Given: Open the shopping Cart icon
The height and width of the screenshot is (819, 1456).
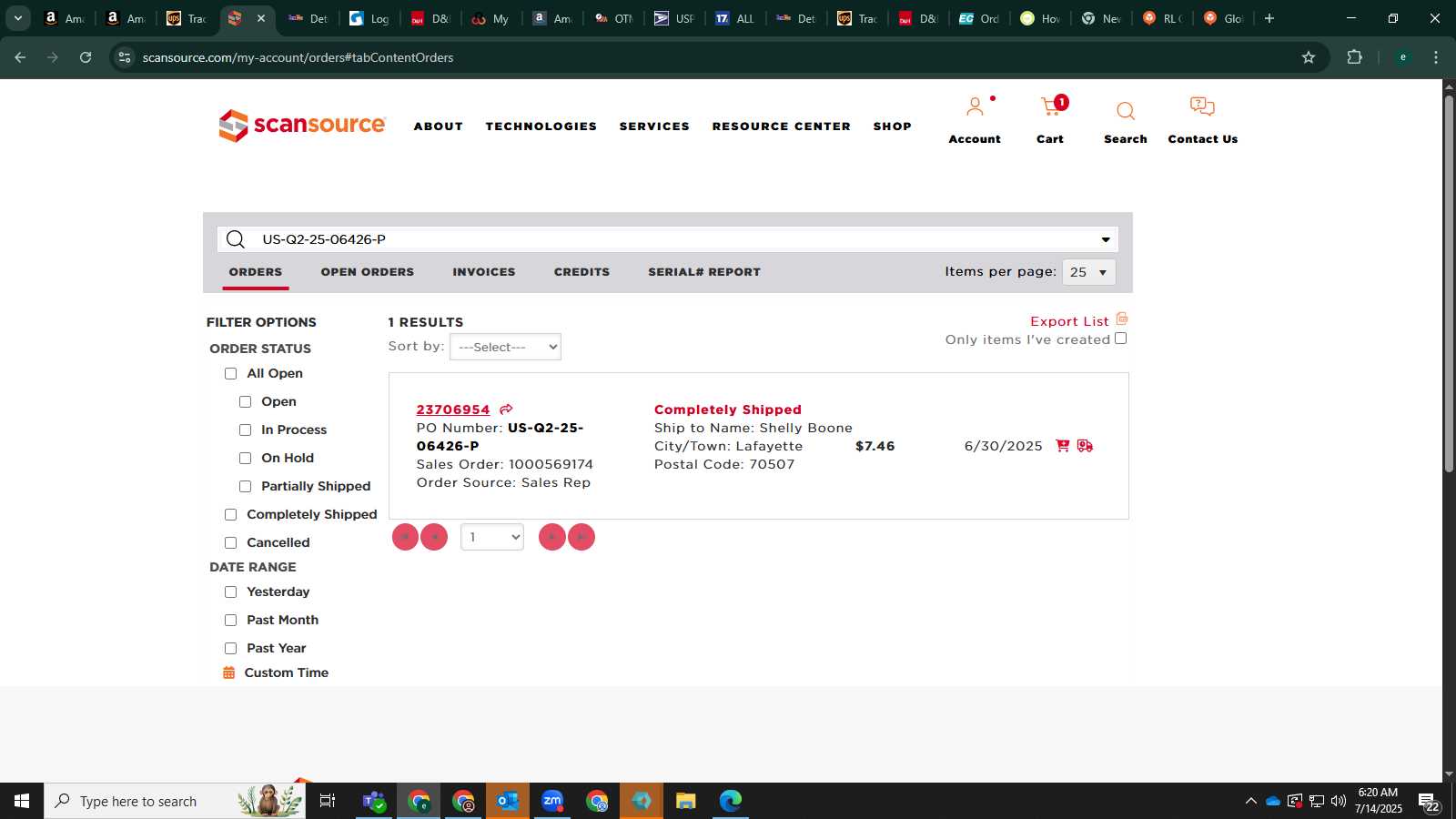Looking at the screenshot, I should [1051, 107].
